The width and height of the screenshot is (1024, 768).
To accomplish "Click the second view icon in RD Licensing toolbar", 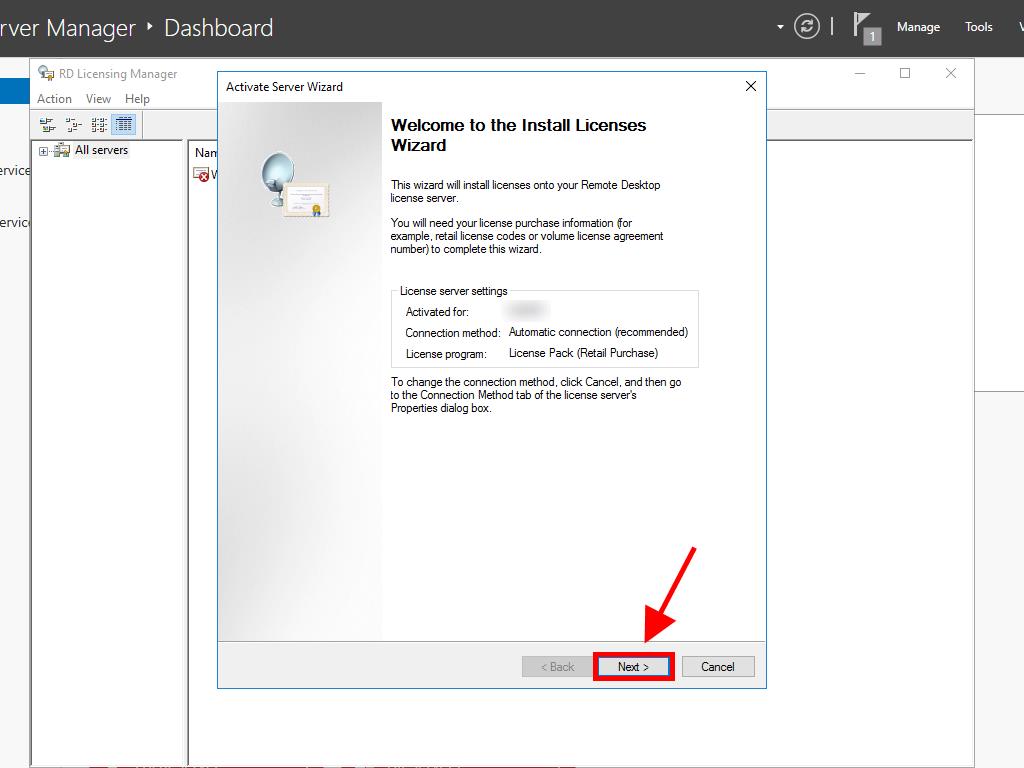I will coord(73,125).
